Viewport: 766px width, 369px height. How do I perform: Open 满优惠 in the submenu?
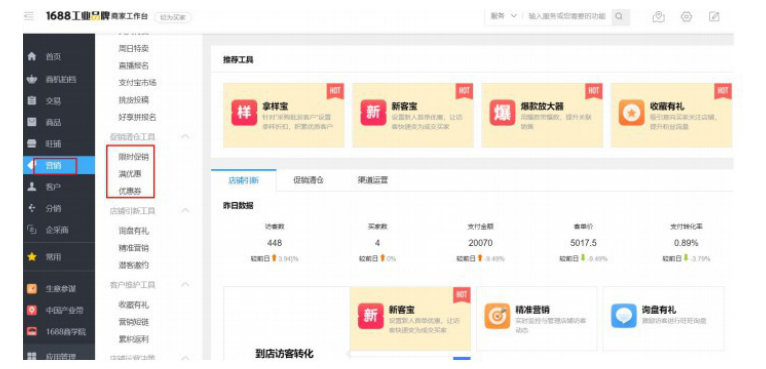point(130,174)
